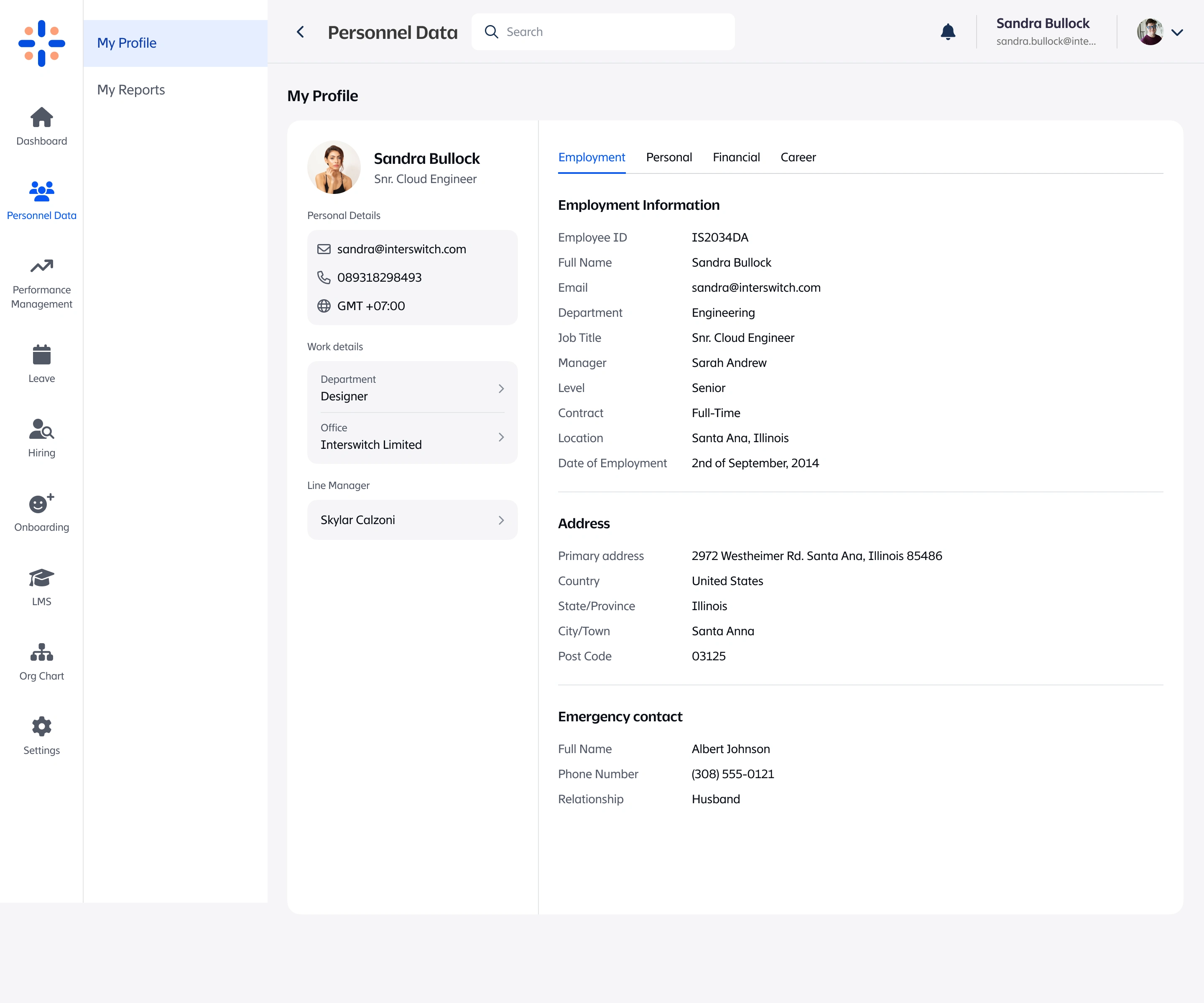Open the Dashboard home icon
1204x1003 pixels.
coord(41,118)
